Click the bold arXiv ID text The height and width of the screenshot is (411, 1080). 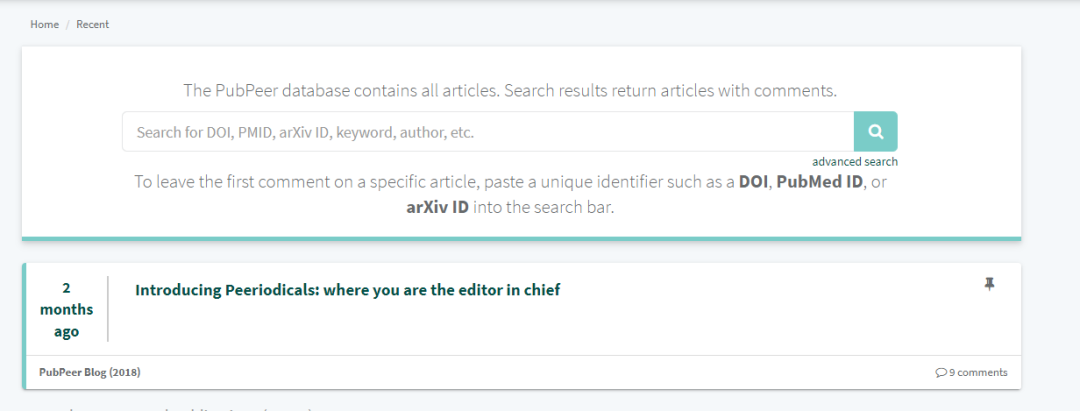pos(437,207)
